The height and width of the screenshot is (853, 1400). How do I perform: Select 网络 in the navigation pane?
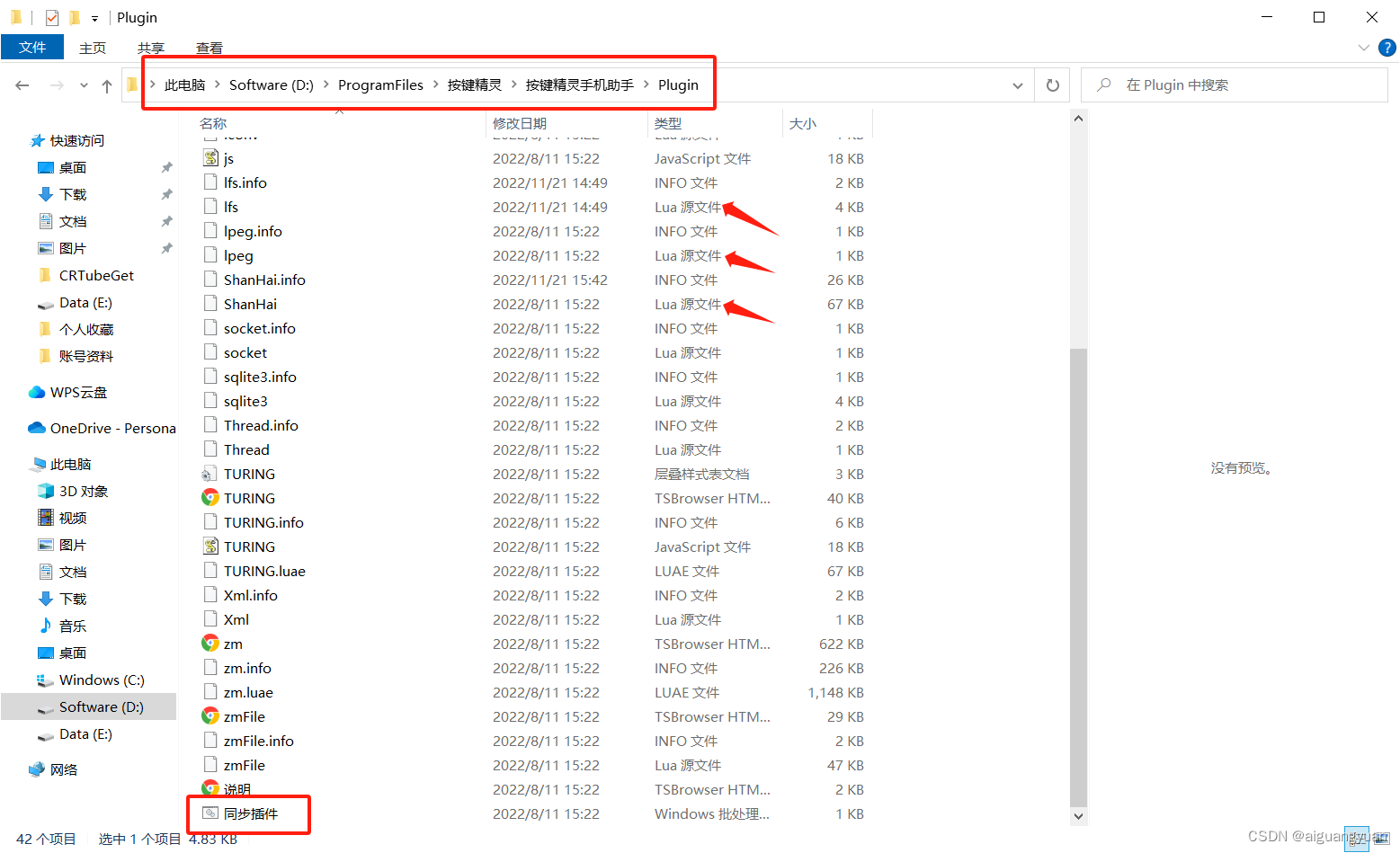click(x=64, y=770)
